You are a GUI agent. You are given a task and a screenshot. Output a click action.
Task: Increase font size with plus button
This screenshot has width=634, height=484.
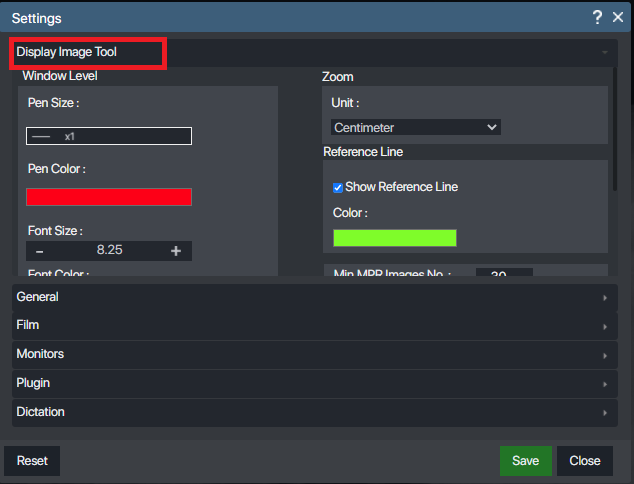click(x=176, y=251)
